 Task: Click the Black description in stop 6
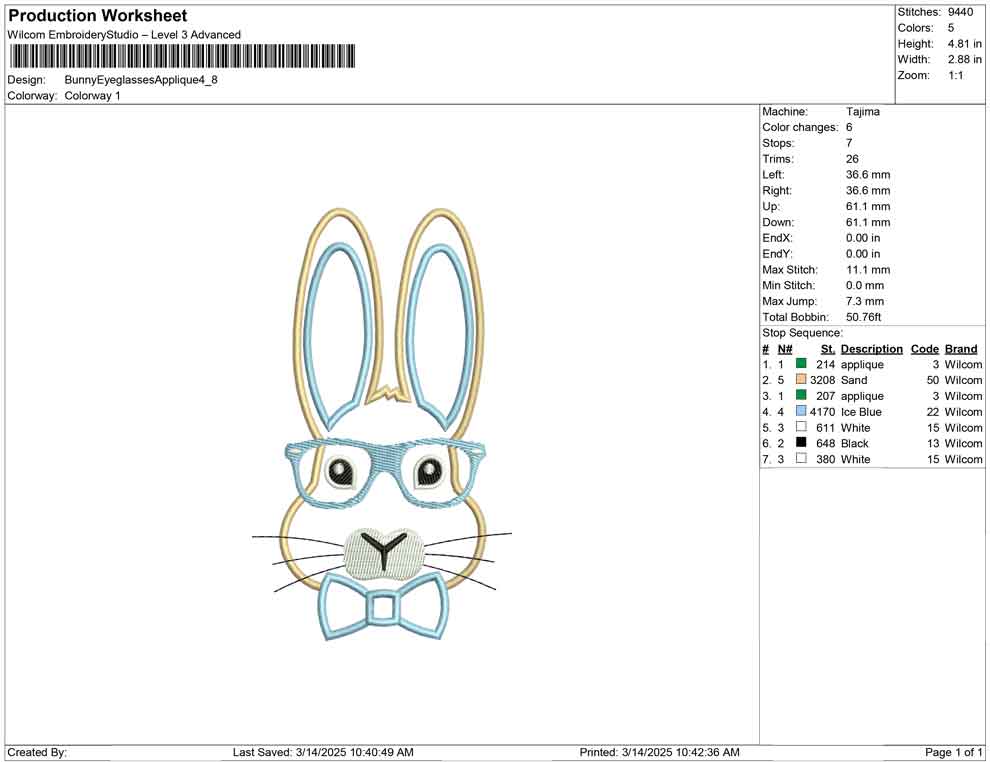pos(855,443)
